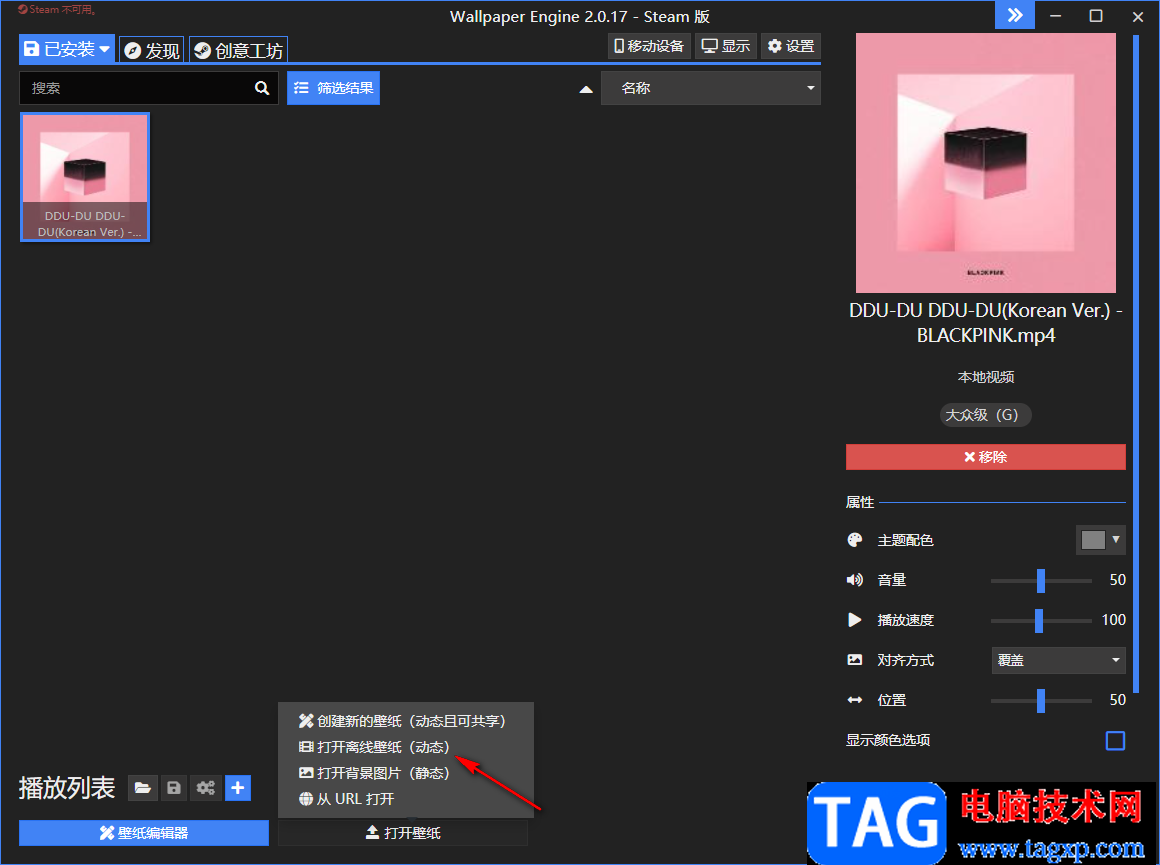
Task: Enable the 显示颜色选项 checkbox
Action: tap(1115, 741)
